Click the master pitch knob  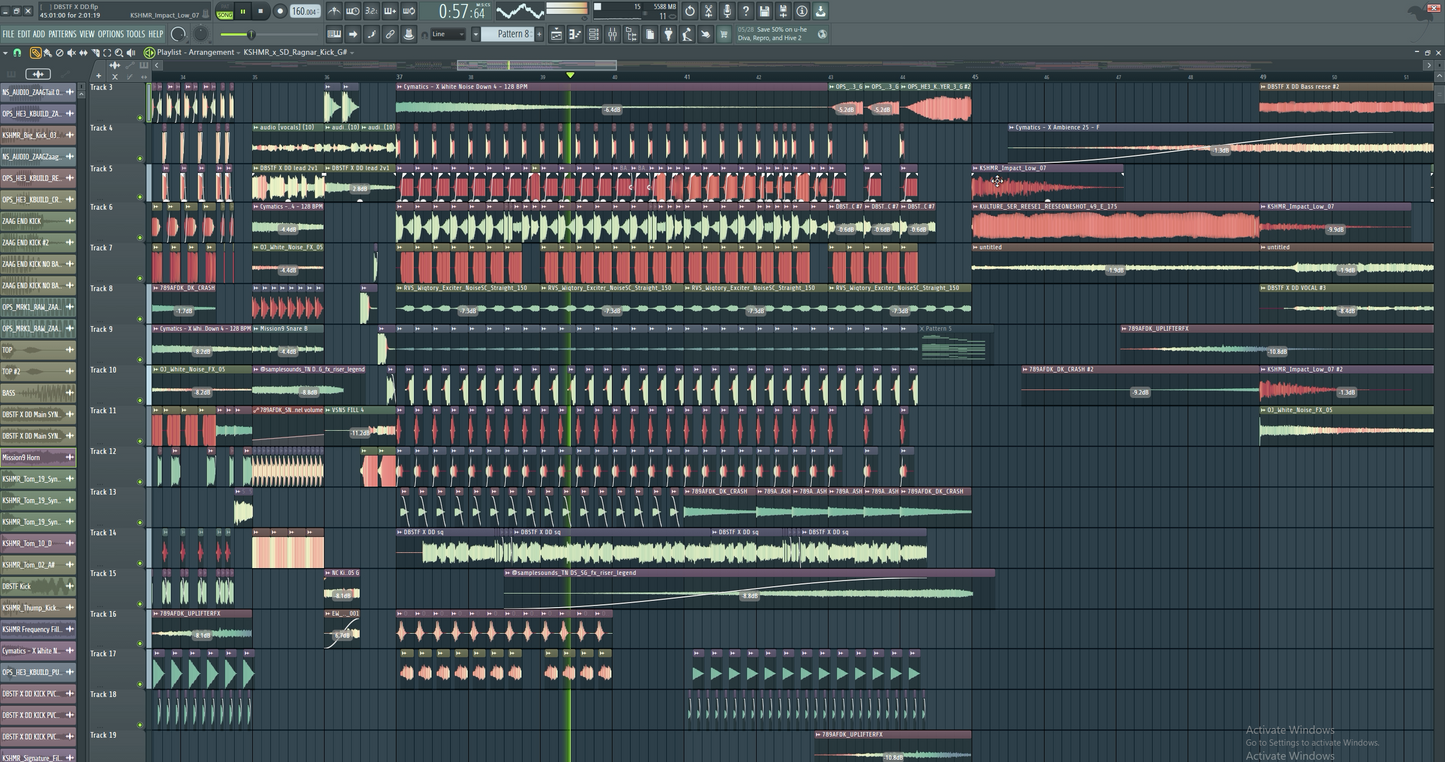[x=200, y=34]
